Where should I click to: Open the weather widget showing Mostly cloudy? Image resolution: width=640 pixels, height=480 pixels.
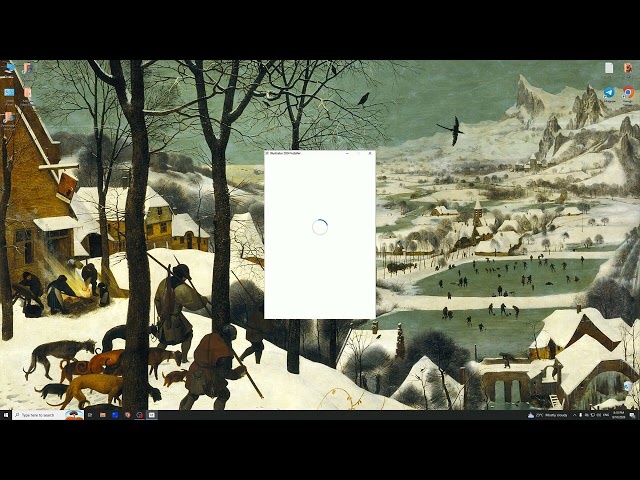[547, 415]
